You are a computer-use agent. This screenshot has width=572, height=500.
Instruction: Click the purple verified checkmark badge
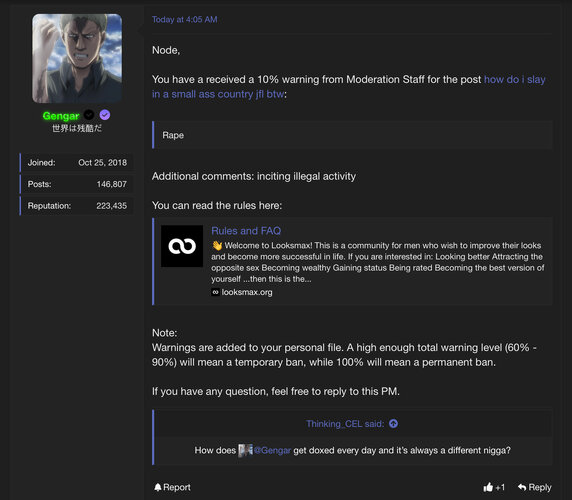pos(105,115)
